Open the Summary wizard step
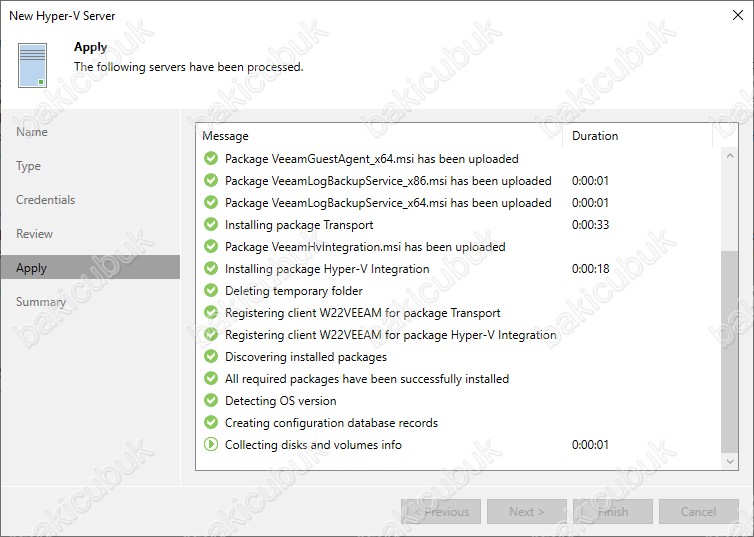Screen dimensions: 754x537 tap(90, 302)
